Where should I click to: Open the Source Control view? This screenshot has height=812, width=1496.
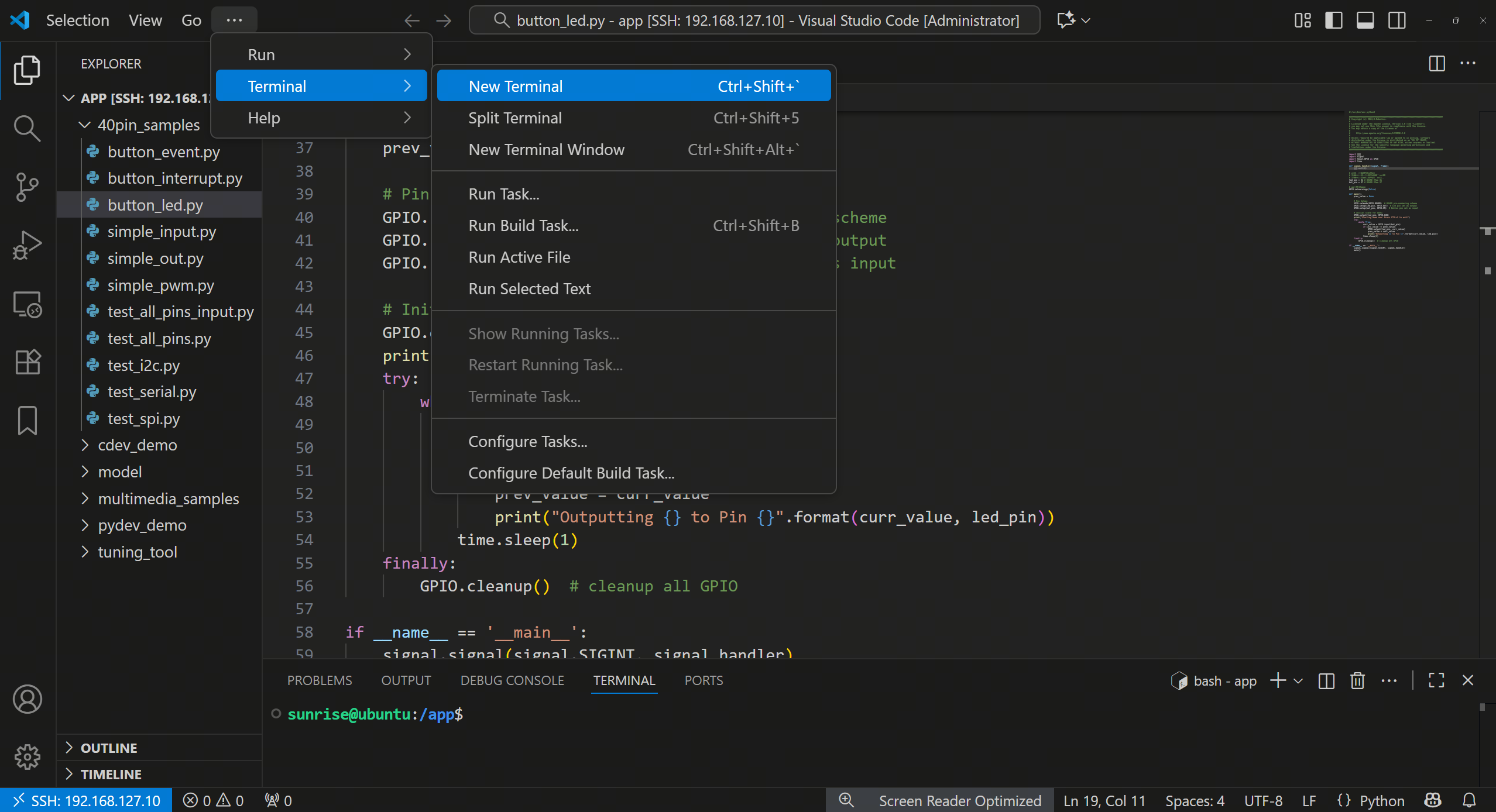click(28, 187)
